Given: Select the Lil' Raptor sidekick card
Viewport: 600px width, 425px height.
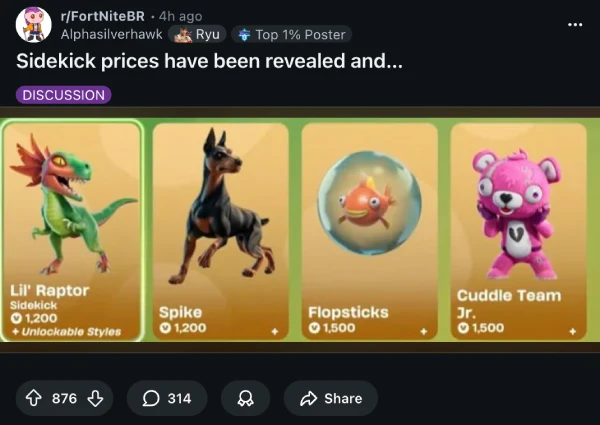Looking at the screenshot, I should click(72, 231).
